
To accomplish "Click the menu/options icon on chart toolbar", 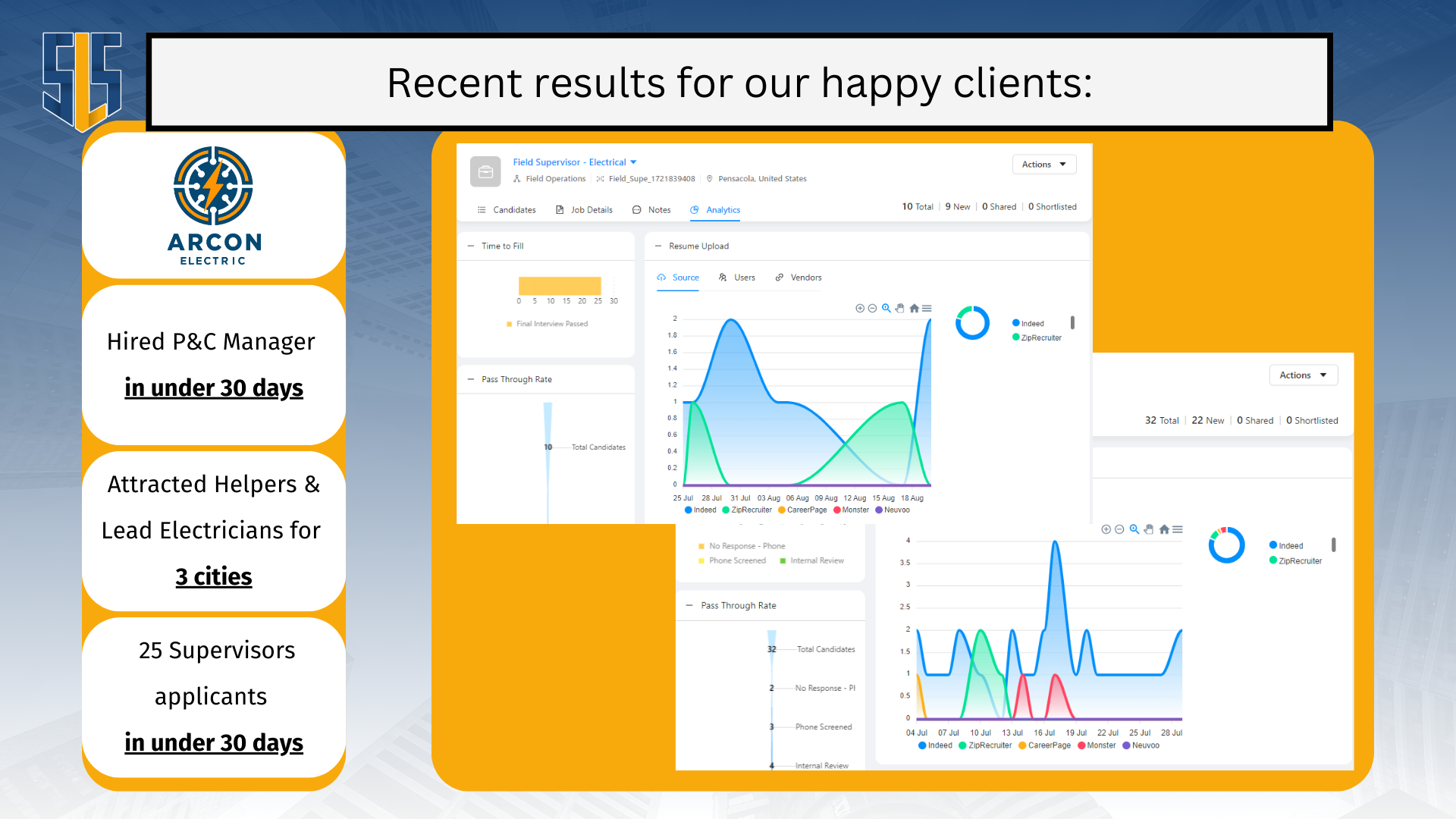I will click(927, 308).
